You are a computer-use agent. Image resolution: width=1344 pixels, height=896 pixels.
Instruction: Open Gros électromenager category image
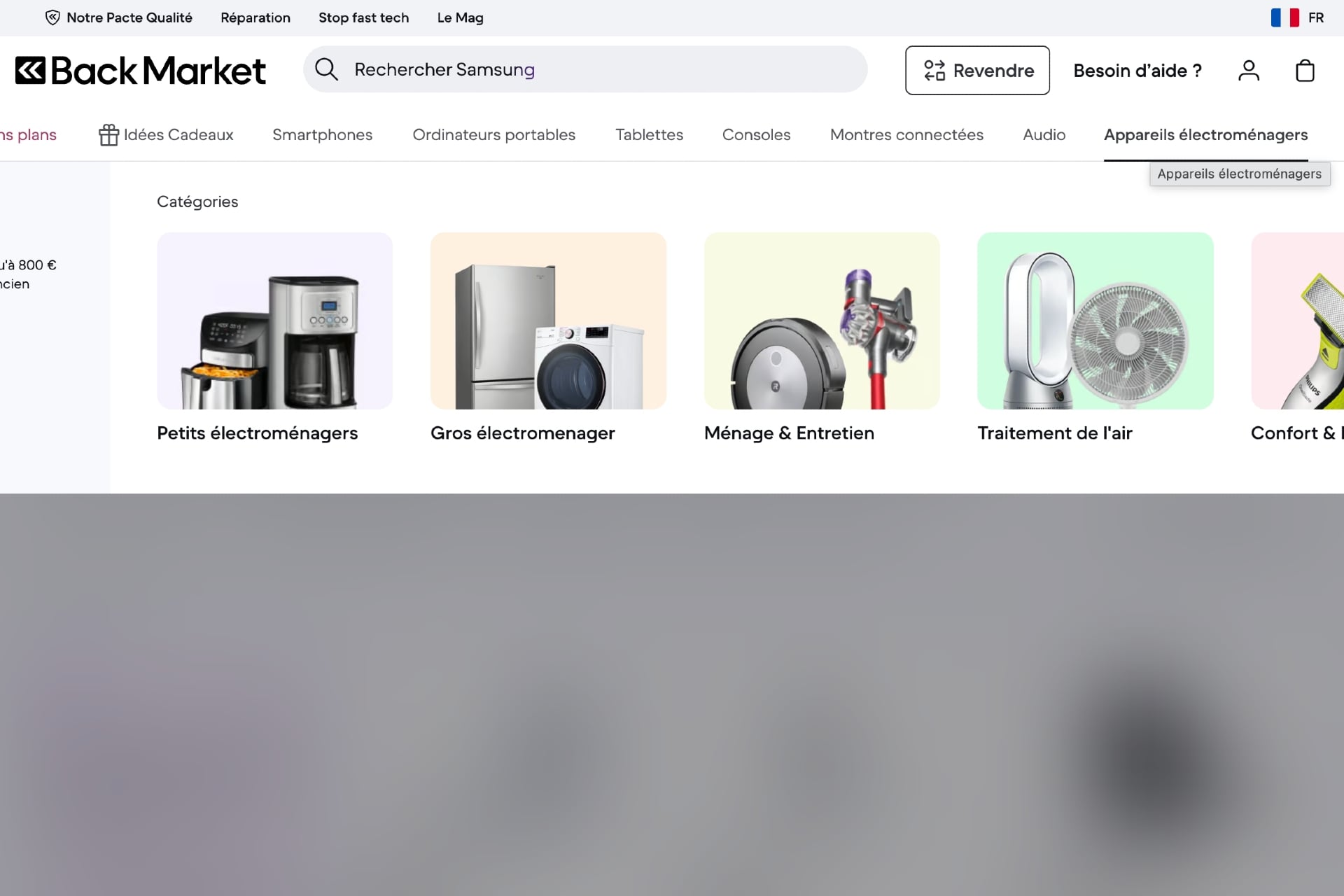pyautogui.click(x=548, y=321)
